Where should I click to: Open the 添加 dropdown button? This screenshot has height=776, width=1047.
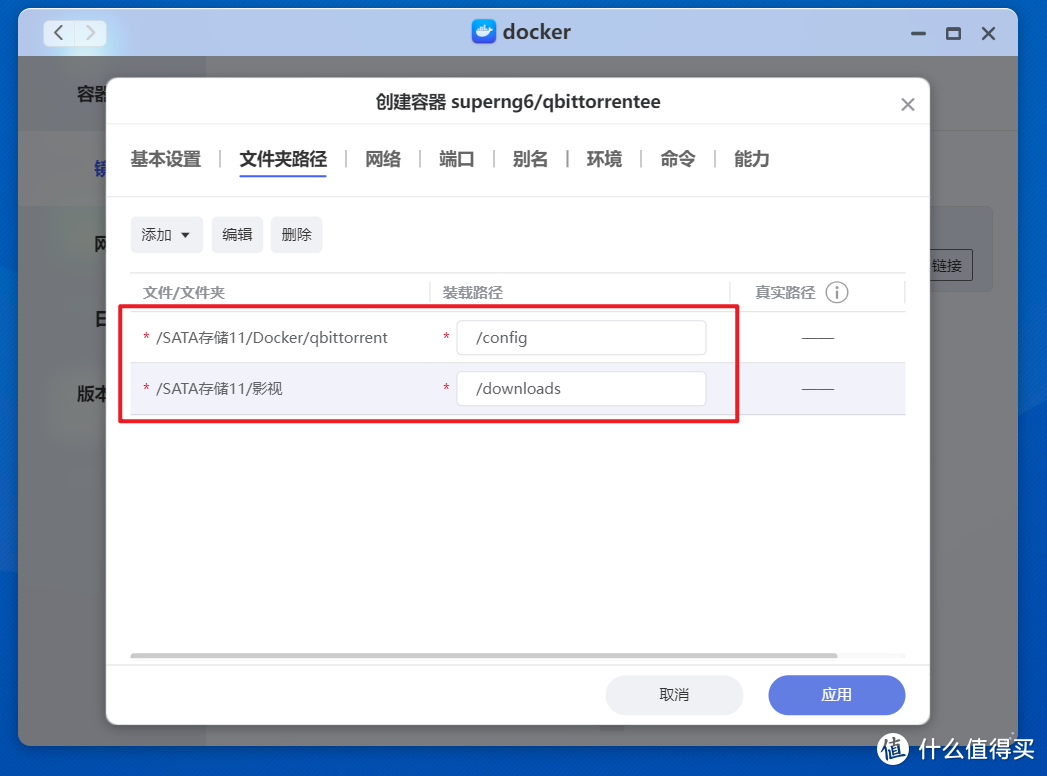click(x=166, y=234)
